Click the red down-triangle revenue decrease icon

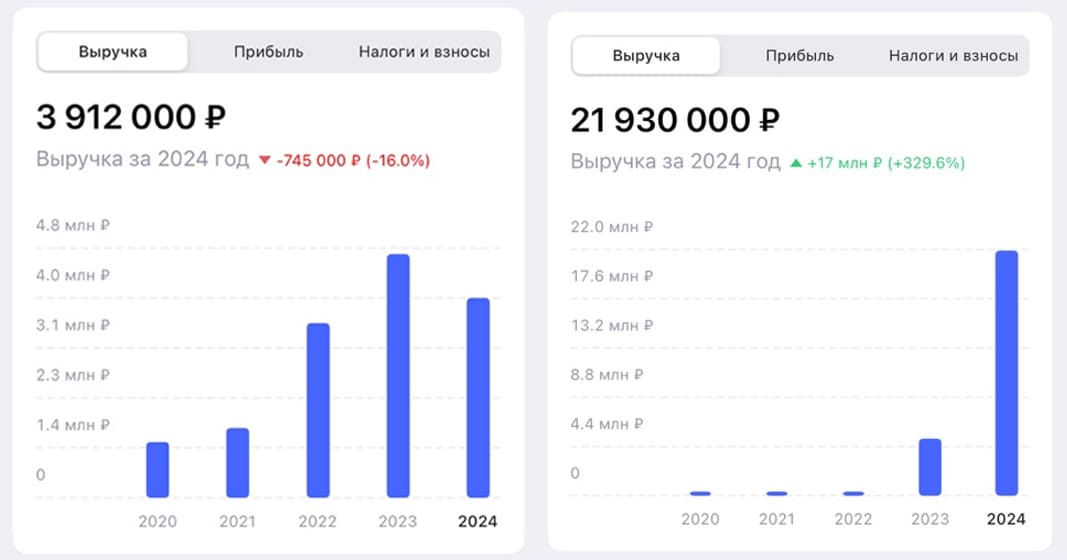pos(264,161)
